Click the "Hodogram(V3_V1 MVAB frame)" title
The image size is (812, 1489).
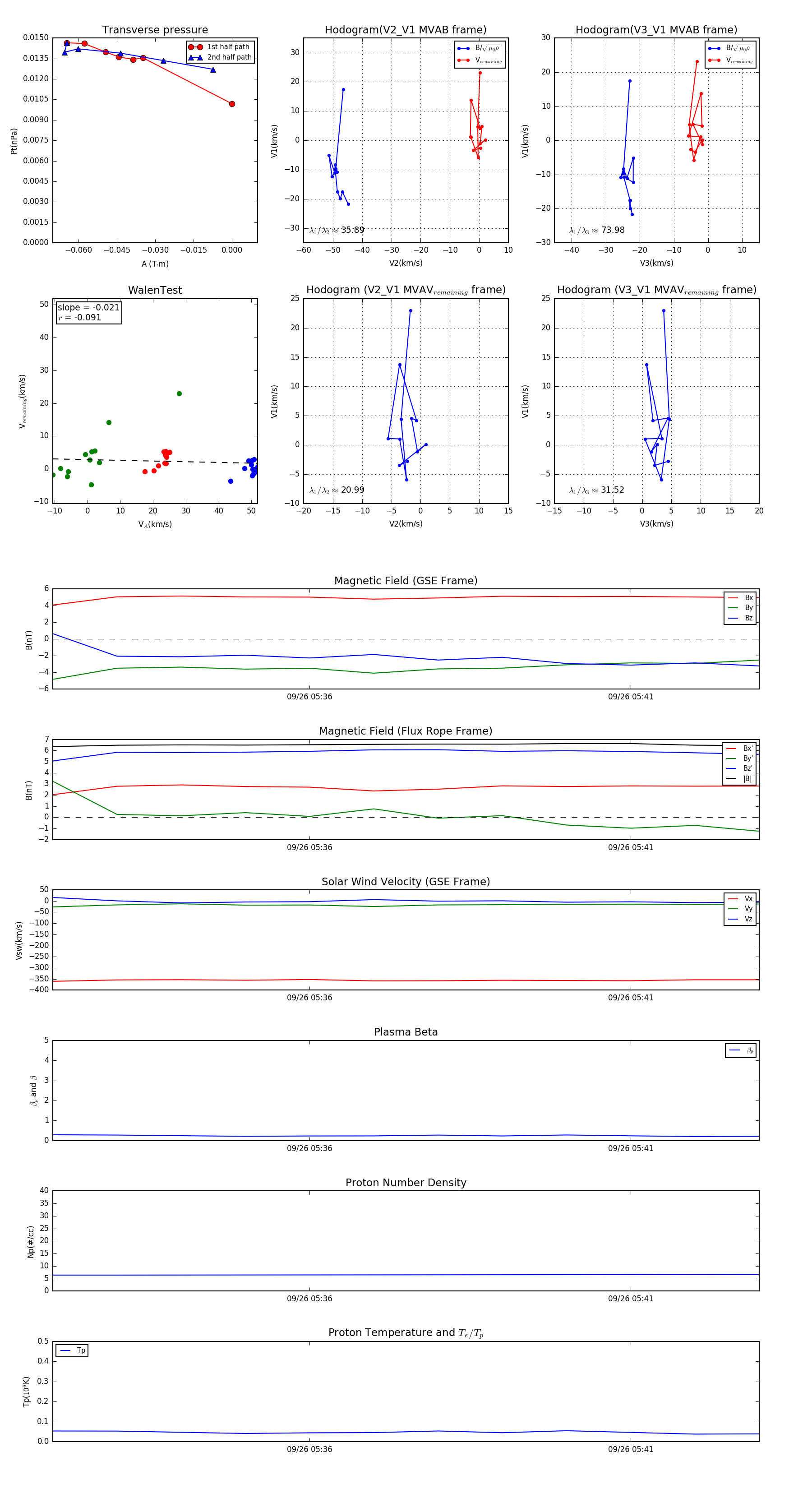click(x=656, y=30)
